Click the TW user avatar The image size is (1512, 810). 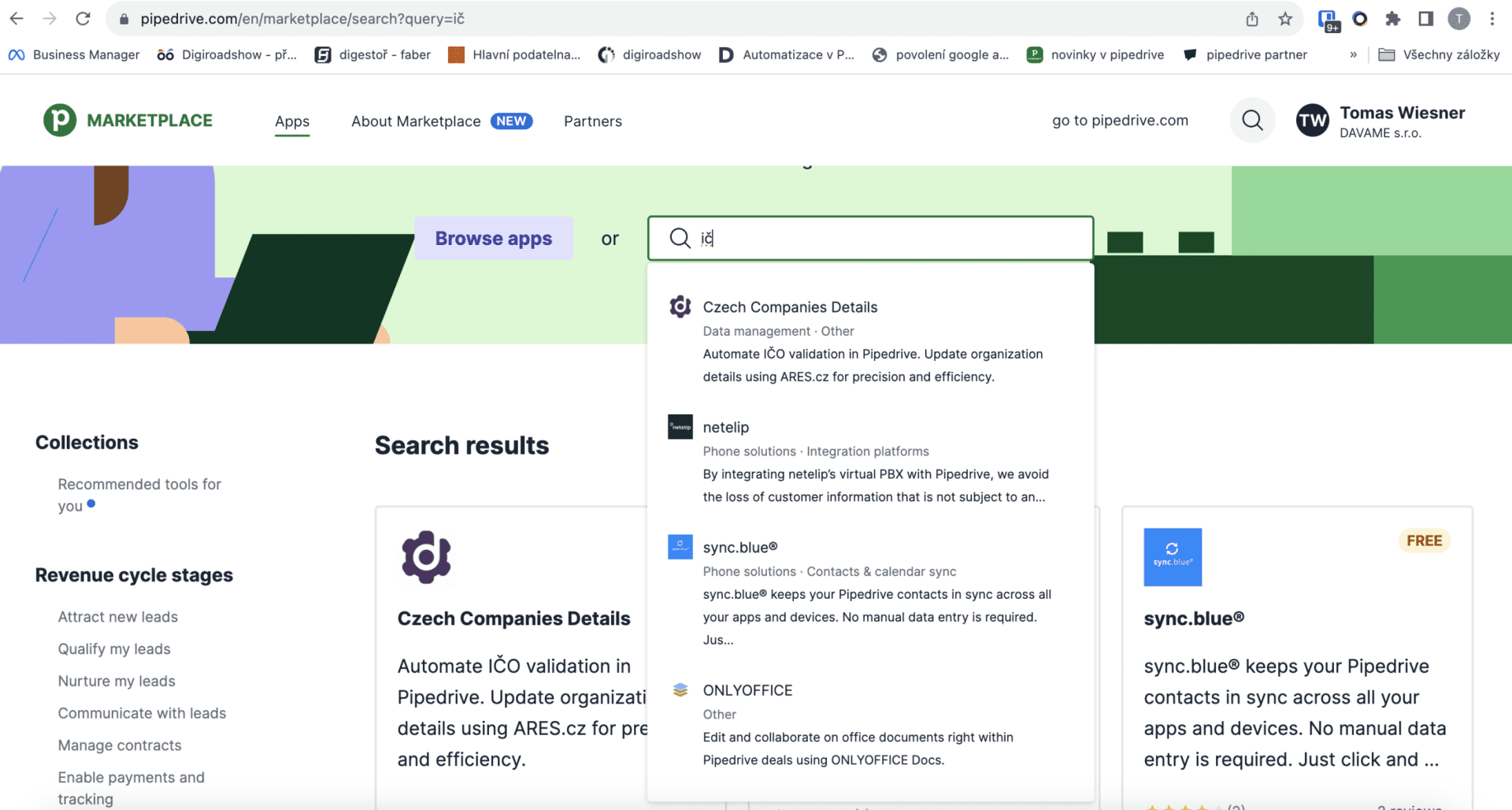pos(1312,121)
